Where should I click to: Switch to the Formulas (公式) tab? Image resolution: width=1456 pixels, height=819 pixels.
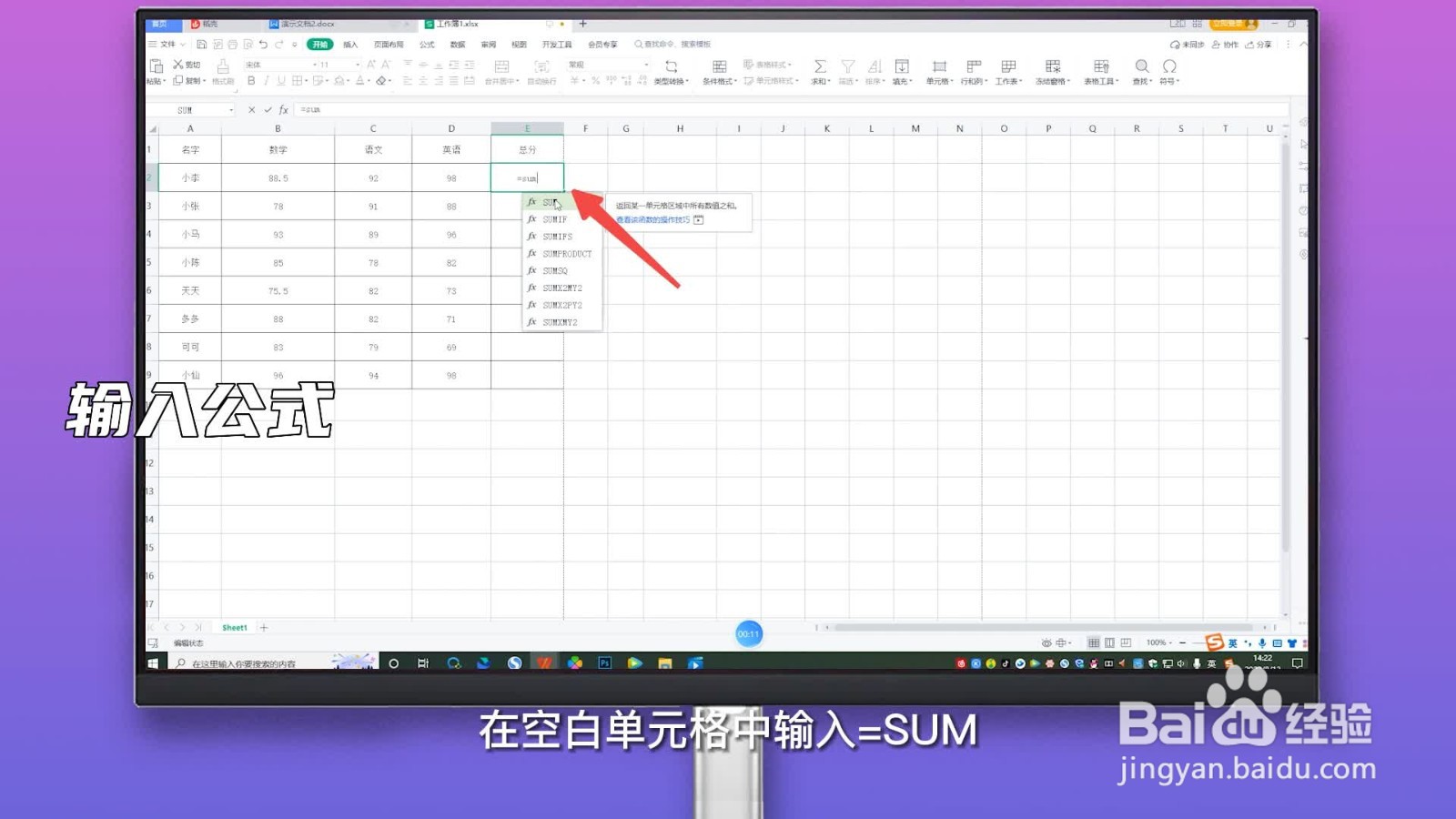[427, 45]
